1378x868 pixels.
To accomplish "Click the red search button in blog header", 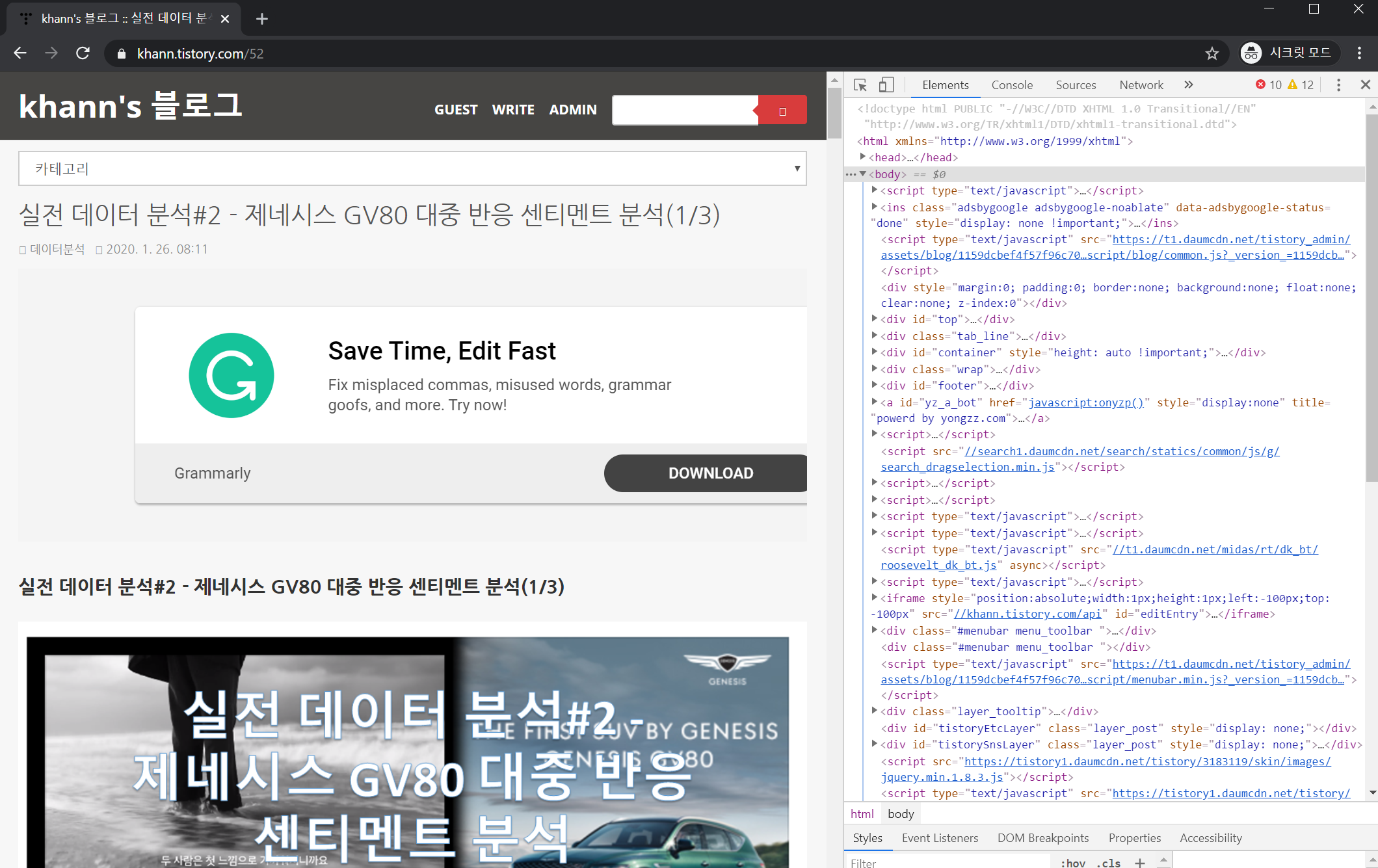I will point(782,111).
